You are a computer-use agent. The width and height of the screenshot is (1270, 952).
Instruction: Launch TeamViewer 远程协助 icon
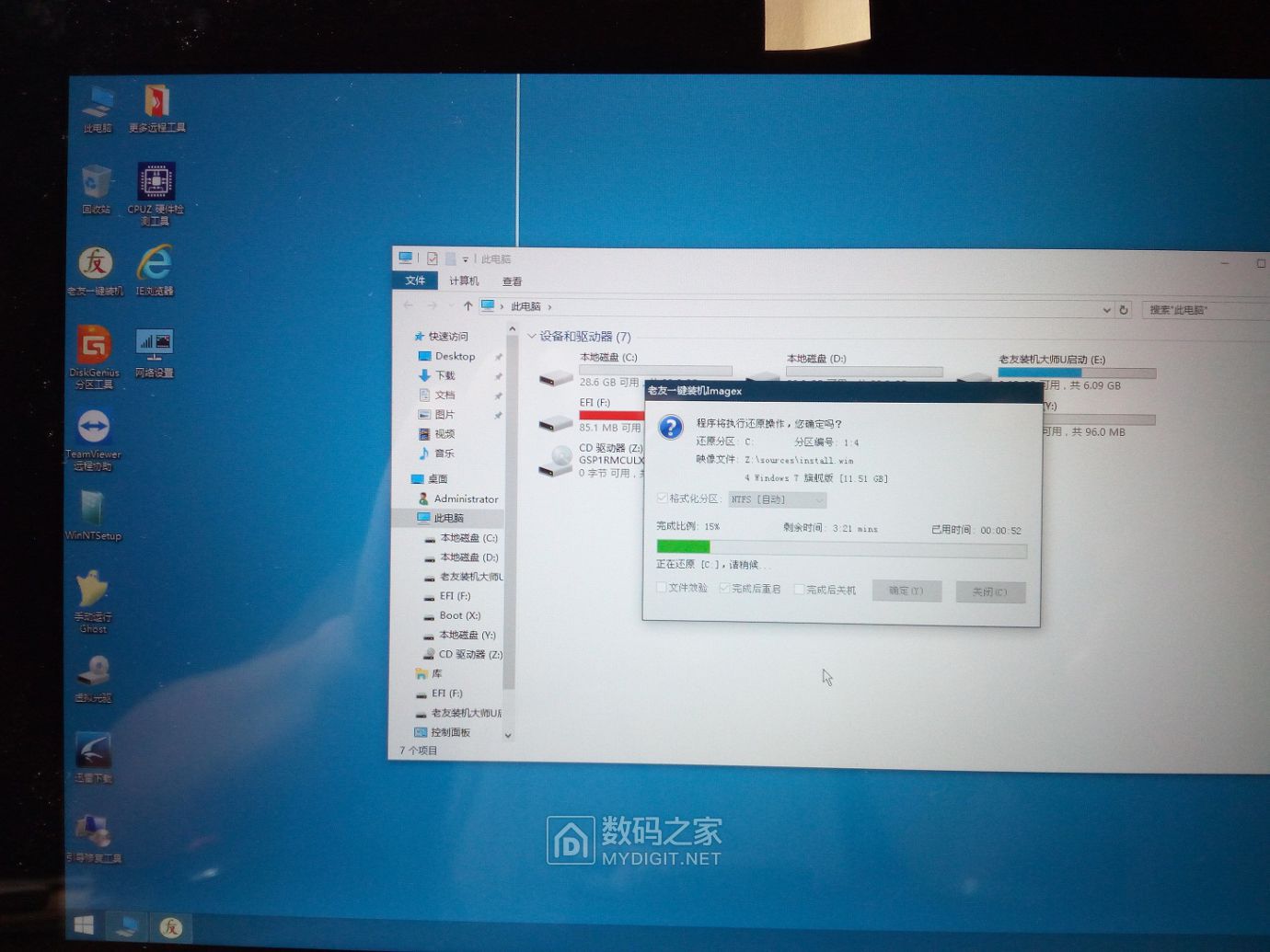pos(93,440)
